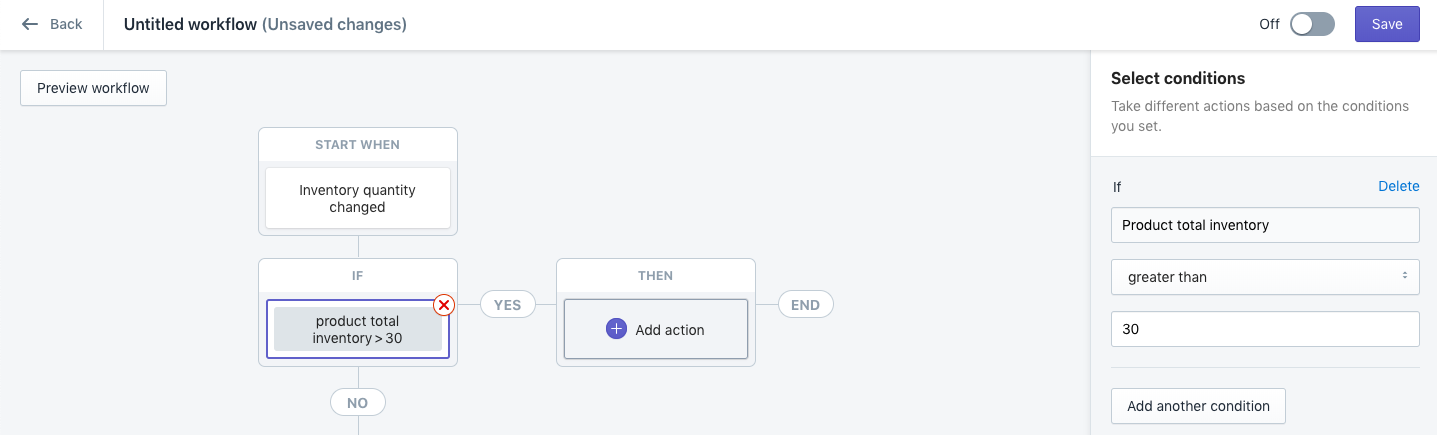Image resolution: width=1437 pixels, height=435 pixels.
Task: Remove condition with red X icon
Action: [444, 305]
